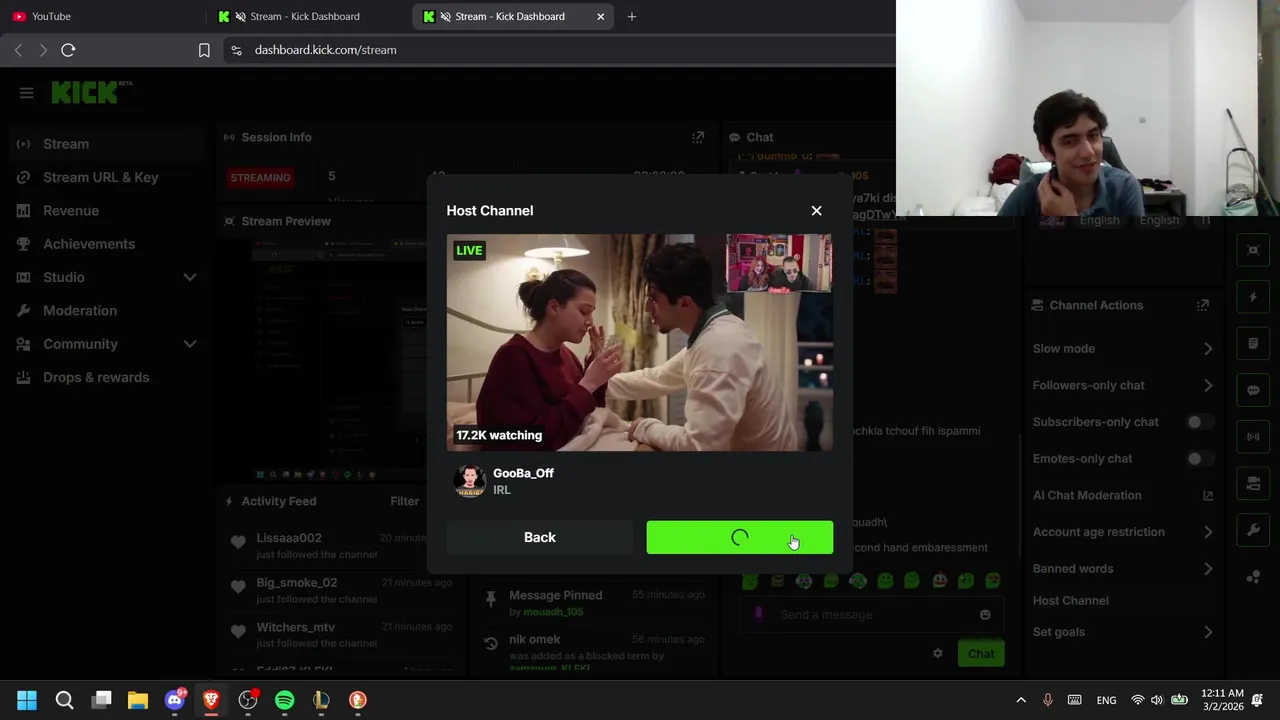Click the GooBa_Off channel name
The height and width of the screenshot is (720, 1280).
[523, 473]
